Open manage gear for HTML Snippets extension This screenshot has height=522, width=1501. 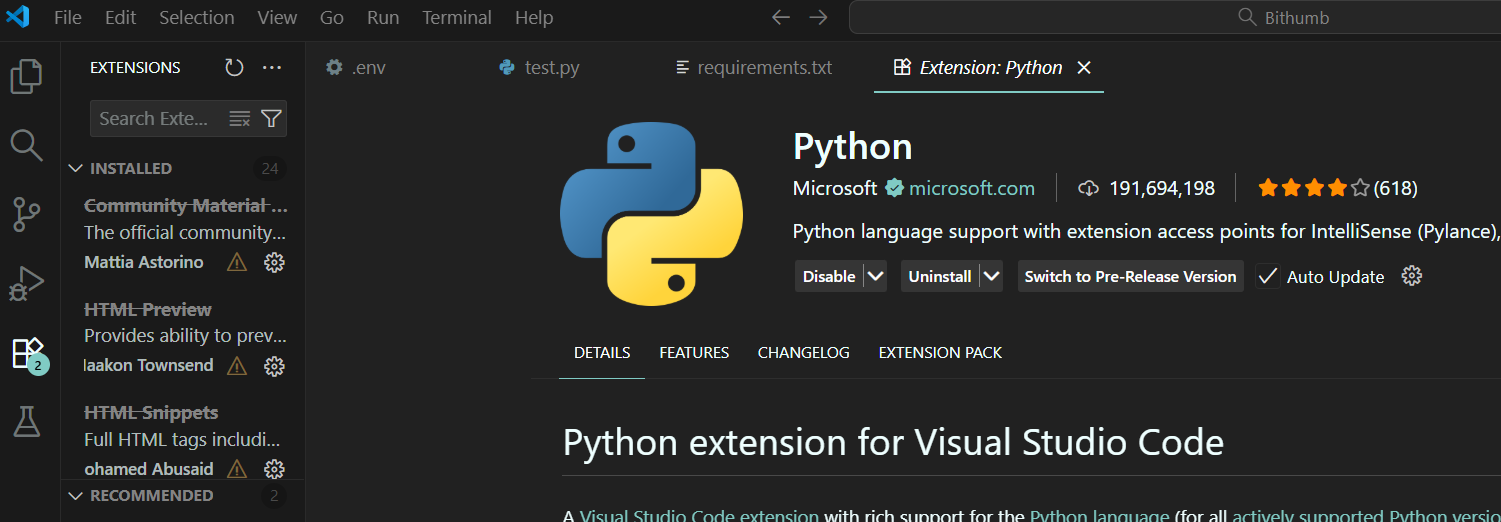click(274, 469)
